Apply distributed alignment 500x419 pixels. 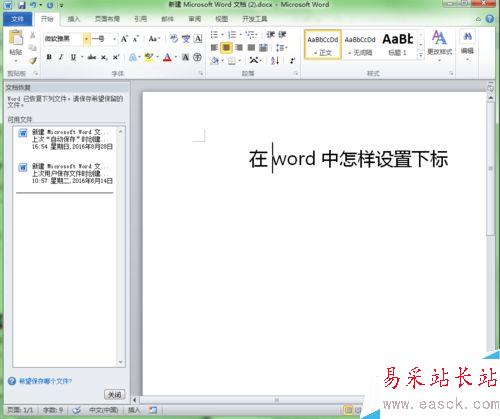[x=263, y=48]
